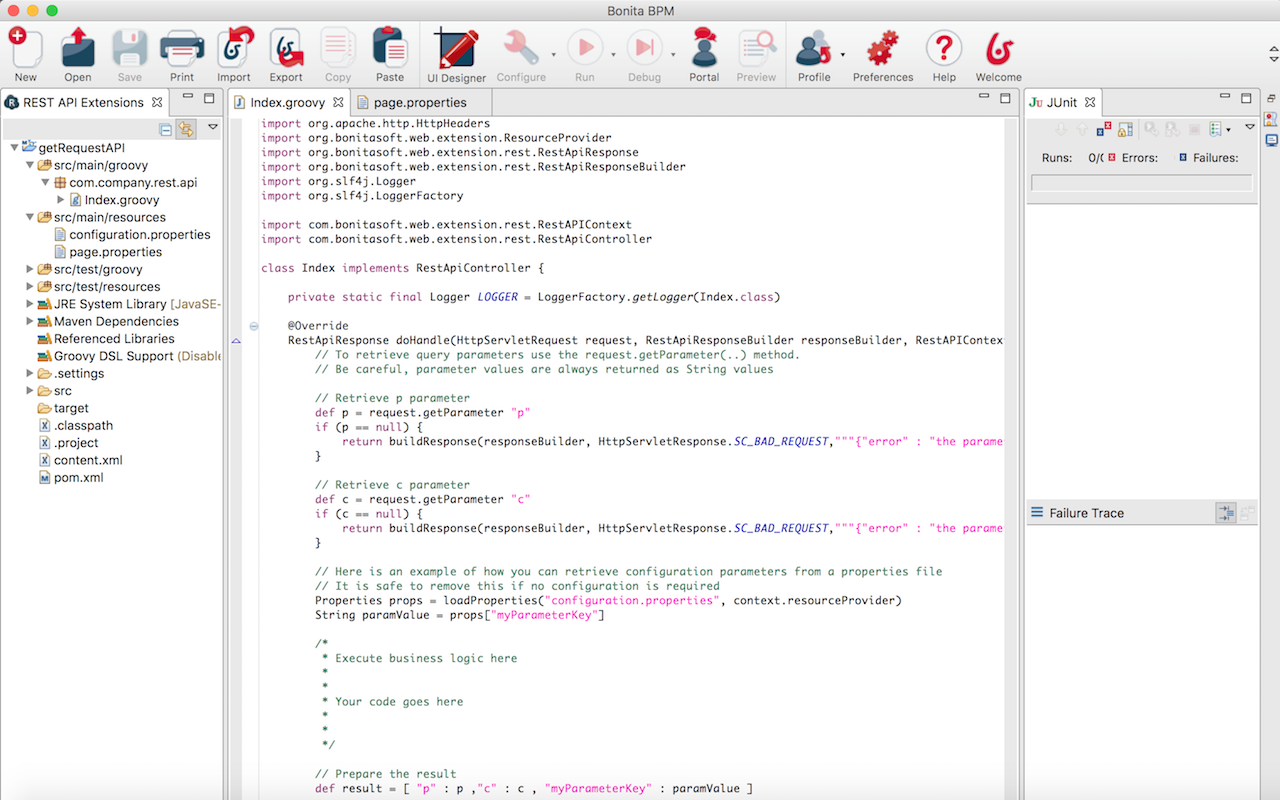Collapse the src/main/resources folder
This screenshot has height=800, width=1280.
coord(30,217)
